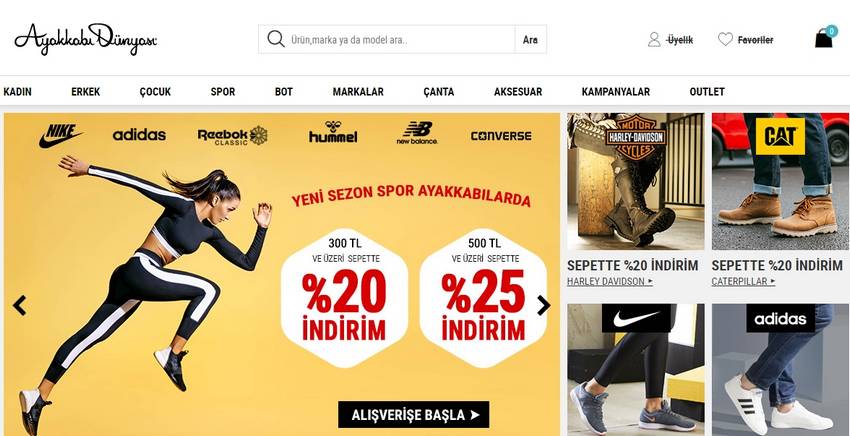
Task: Click the ALIŞVERİŞE BAŞLA button
Action: (414, 415)
